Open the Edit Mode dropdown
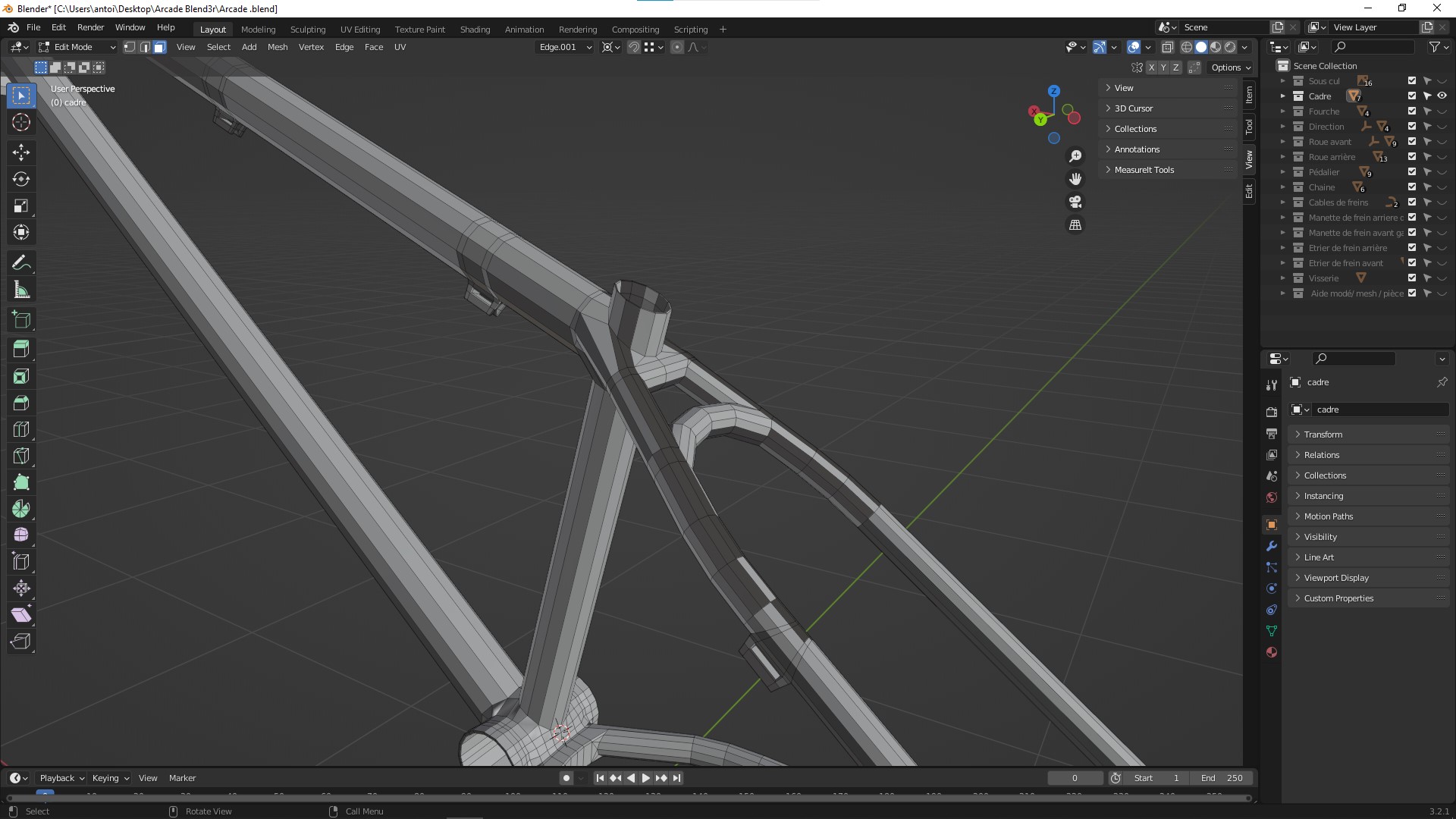This screenshot has width=1456, height=819. tap(77, 47)
